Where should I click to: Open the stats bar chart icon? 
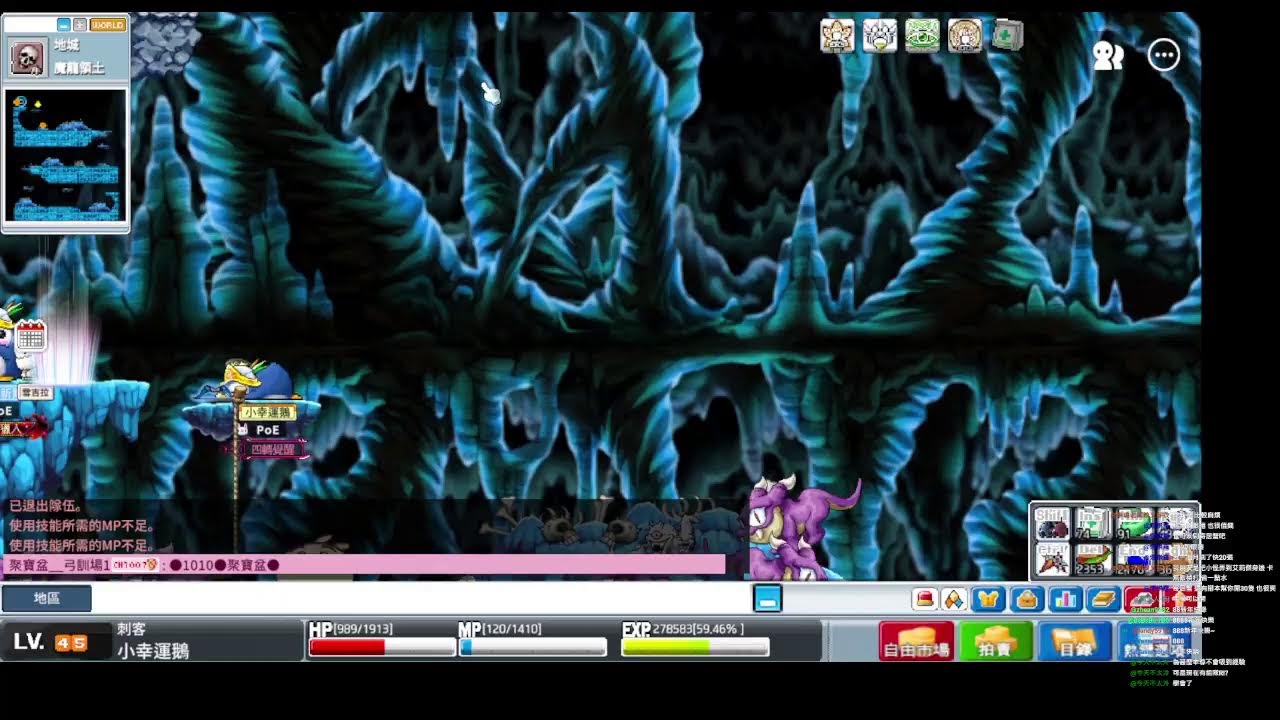1064,599
